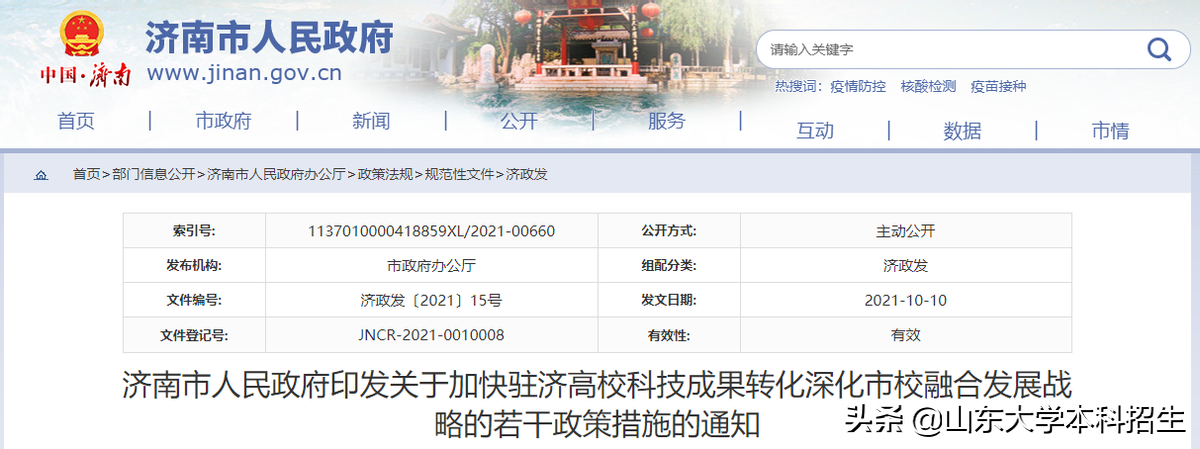This screenshot has height=449, width=1200.
Task: Click the 中国·济南 calligraphy logo
Action: [85, 76]
